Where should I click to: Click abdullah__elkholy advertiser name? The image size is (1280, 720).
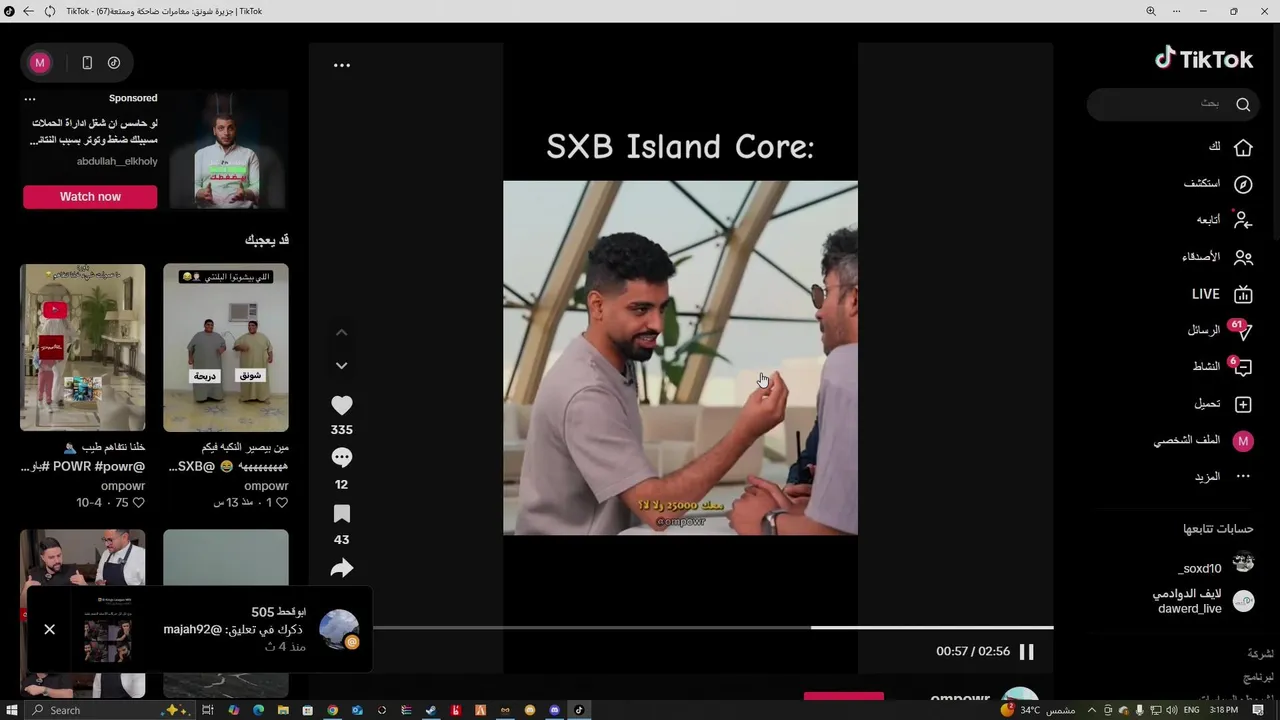[117, 161]
